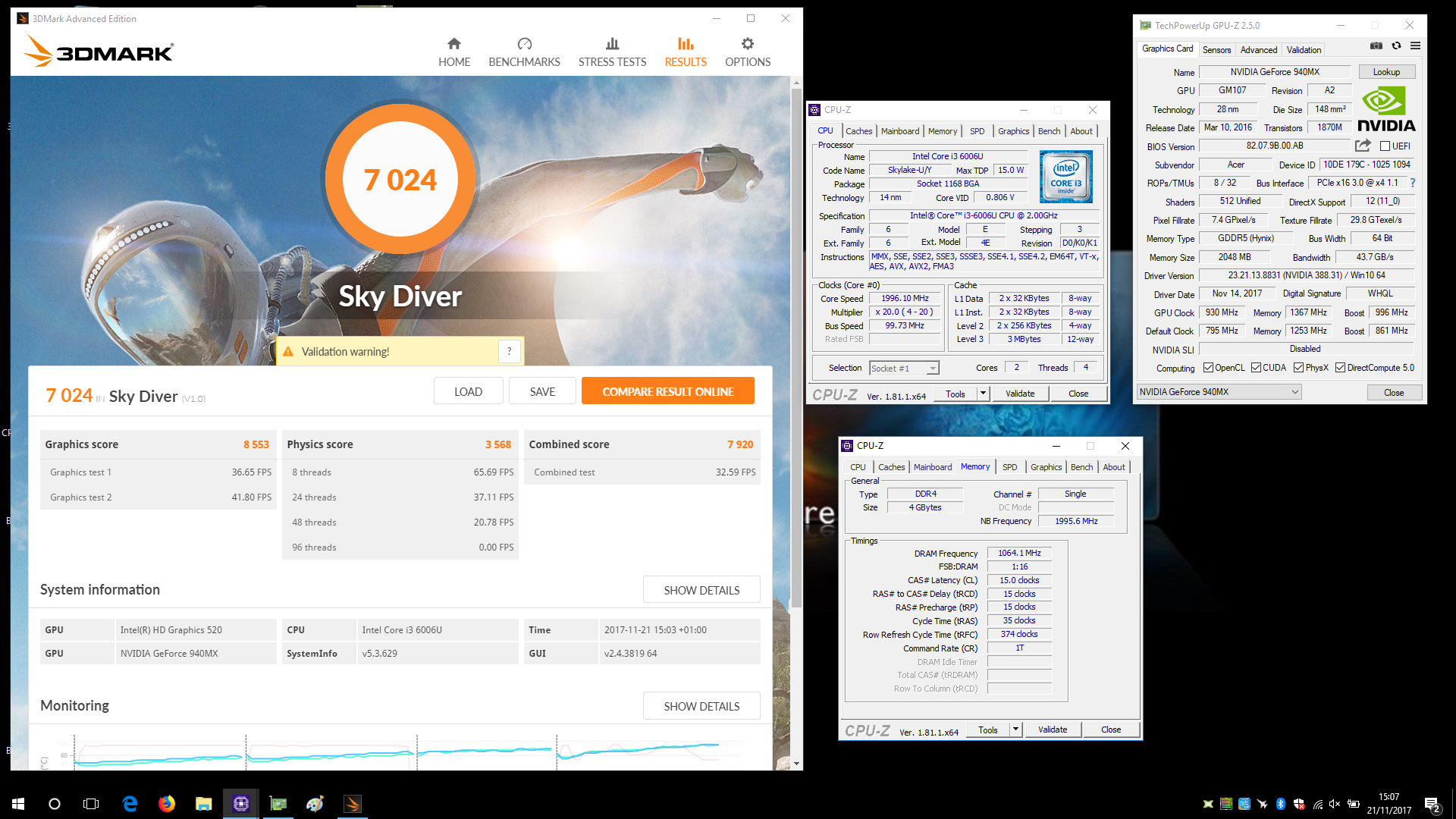Screen dimensions: 1456x819
Task: Toggle the DirectCompute 5.0 checkbox
Action: (1340, 368)
